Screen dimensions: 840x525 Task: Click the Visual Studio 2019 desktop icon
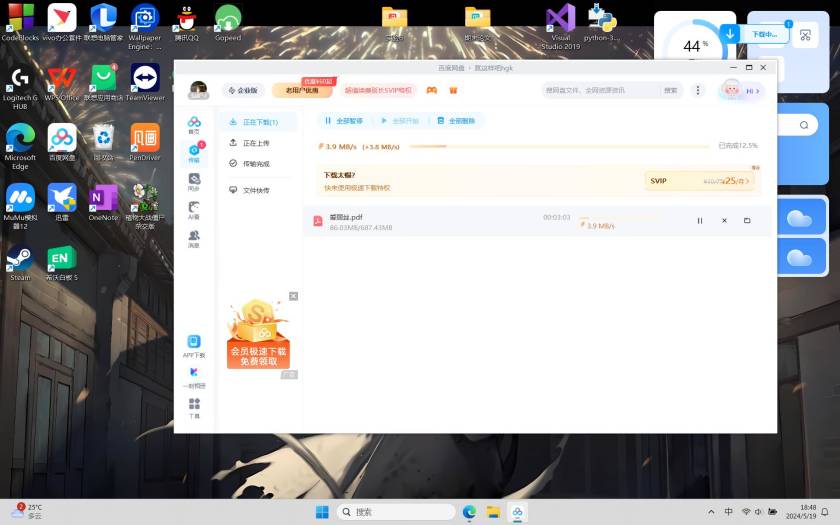560,26
